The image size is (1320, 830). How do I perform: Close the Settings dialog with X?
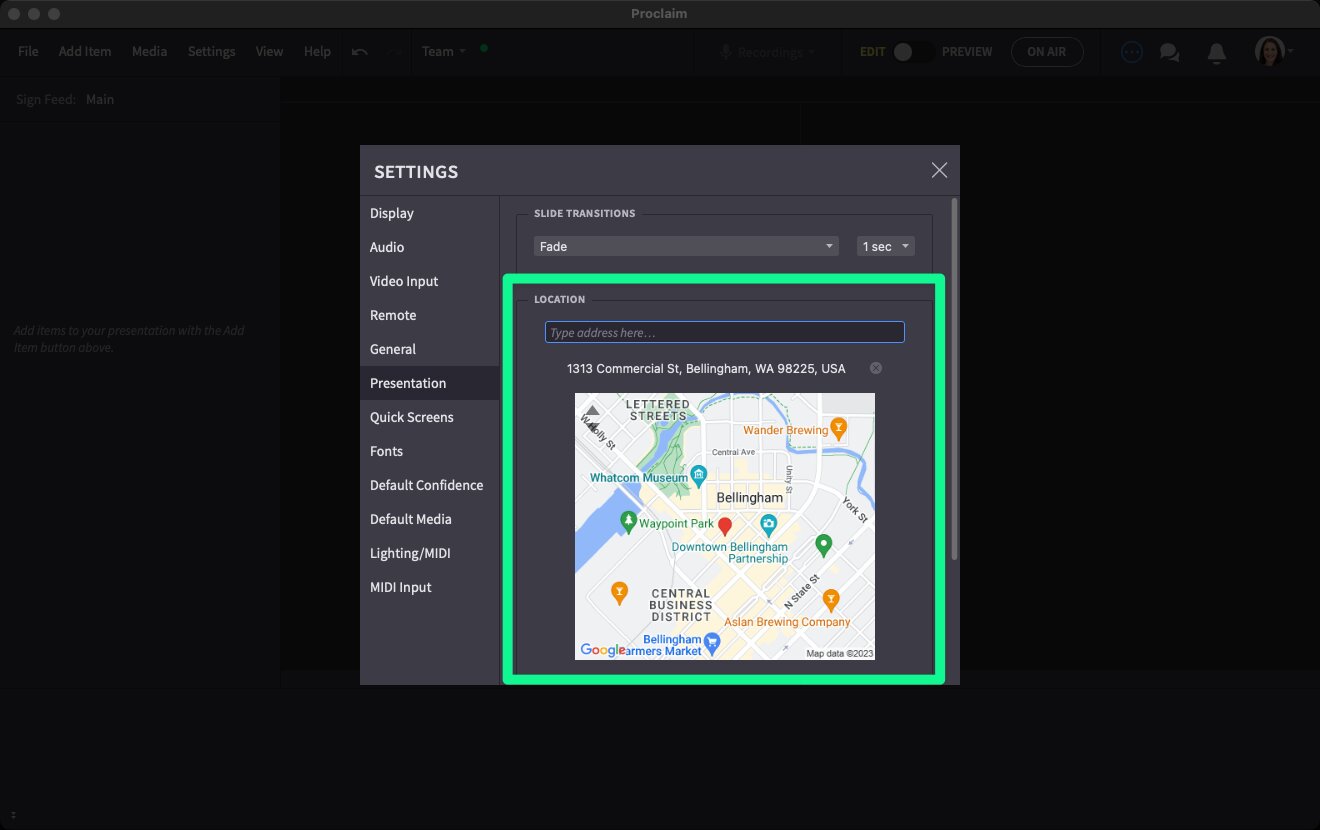(x=939, y=170)
